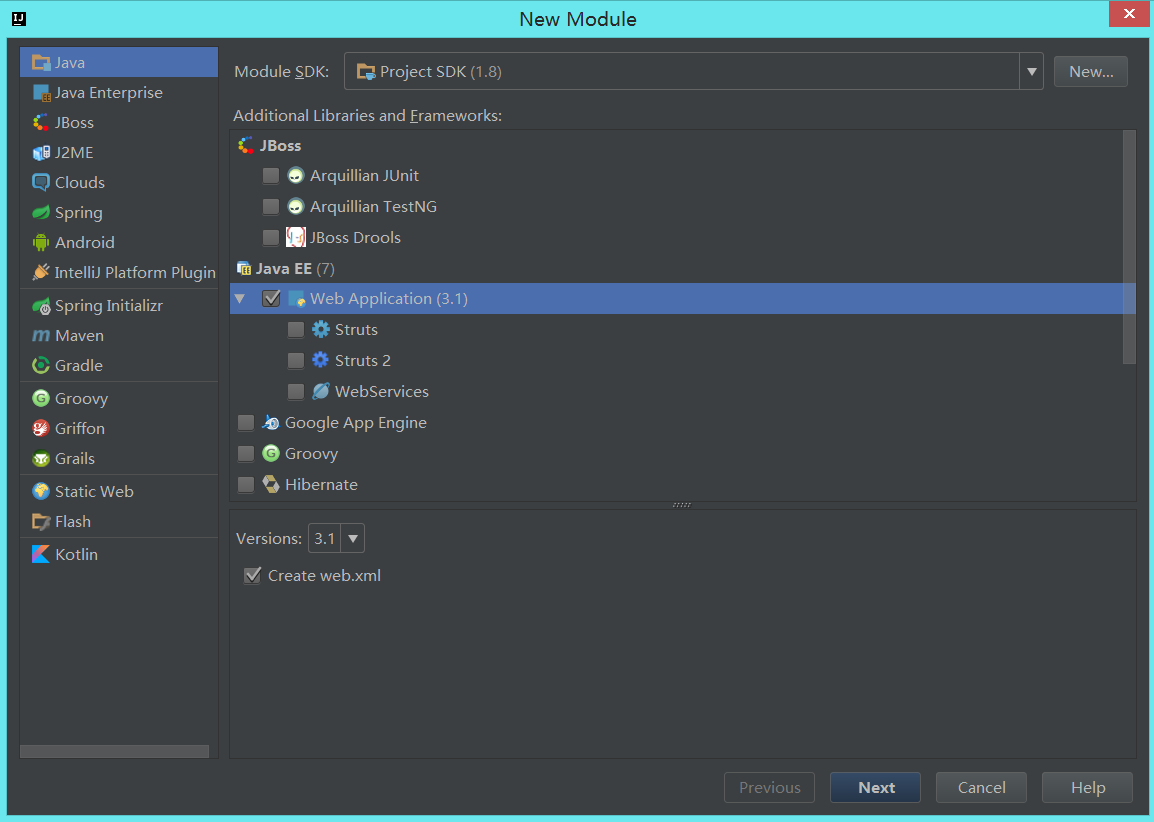Open the Module SDK dropdown arrow
1154x822 pixels.
[1031, 71]
